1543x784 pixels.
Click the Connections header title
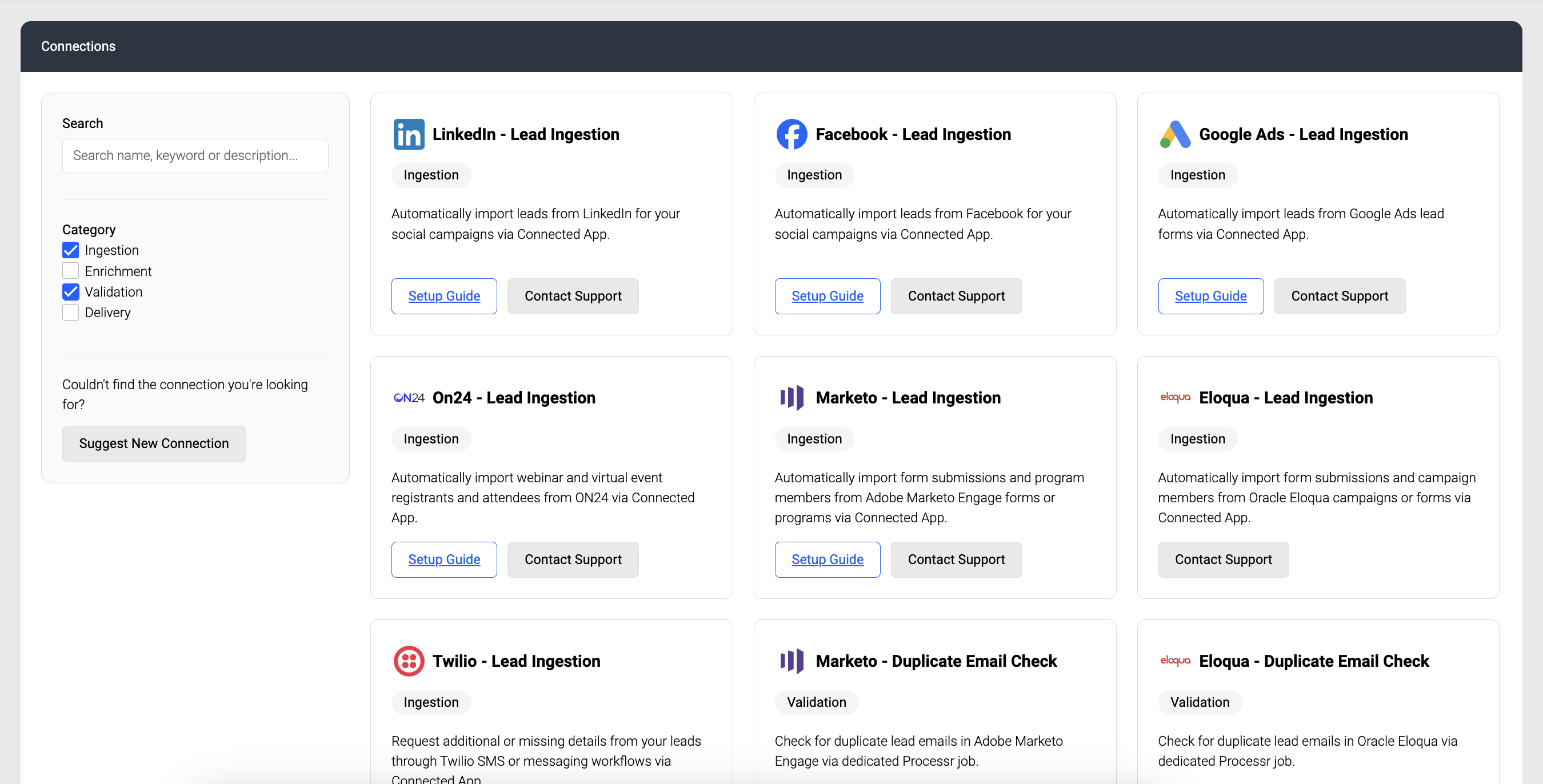tap(78, 46)
